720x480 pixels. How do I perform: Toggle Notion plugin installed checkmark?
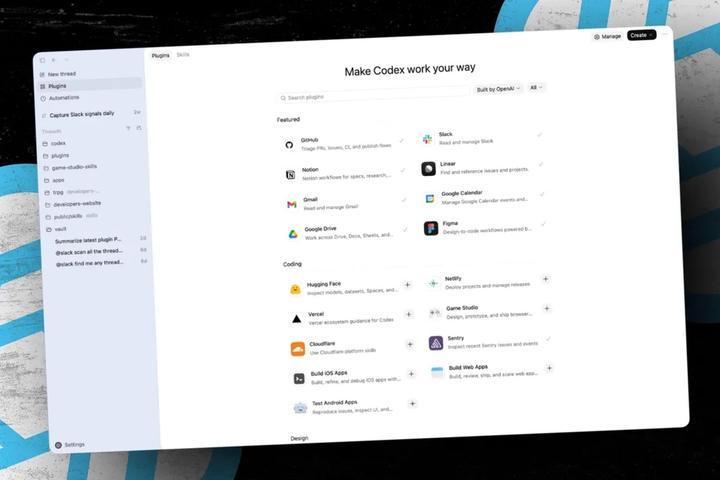click(x=403, y=170)
